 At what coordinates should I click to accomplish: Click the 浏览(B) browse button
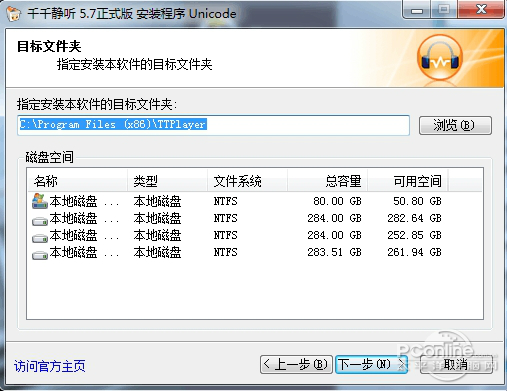tap(455, 125)
